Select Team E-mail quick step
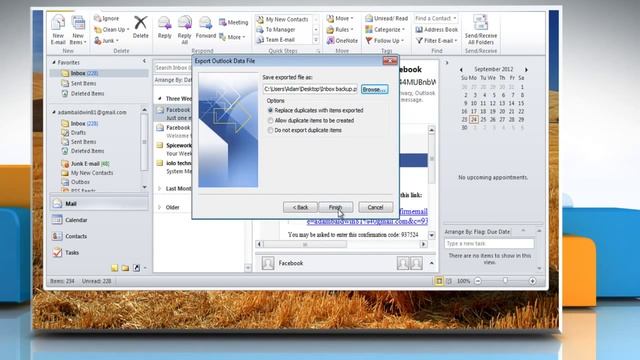 pyautogui.click(x=276, y=40)
